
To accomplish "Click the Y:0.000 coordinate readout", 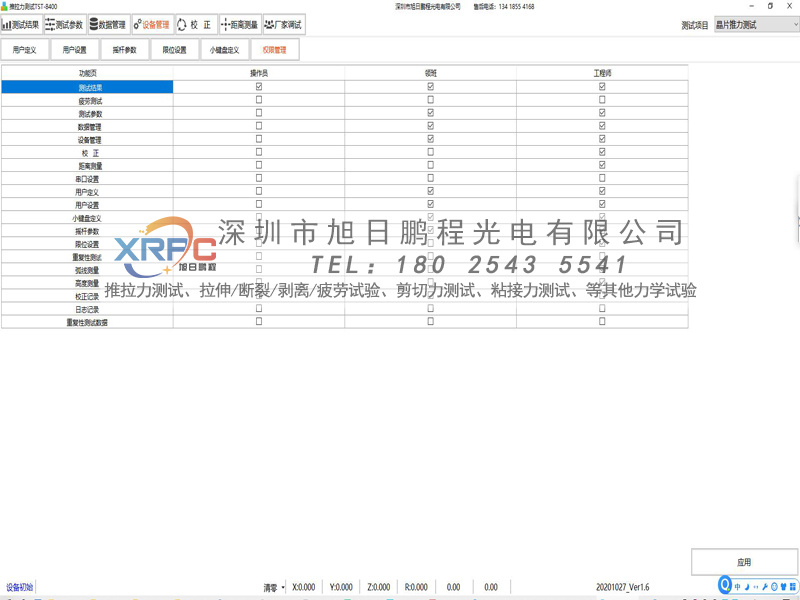I will pos(341,587).
